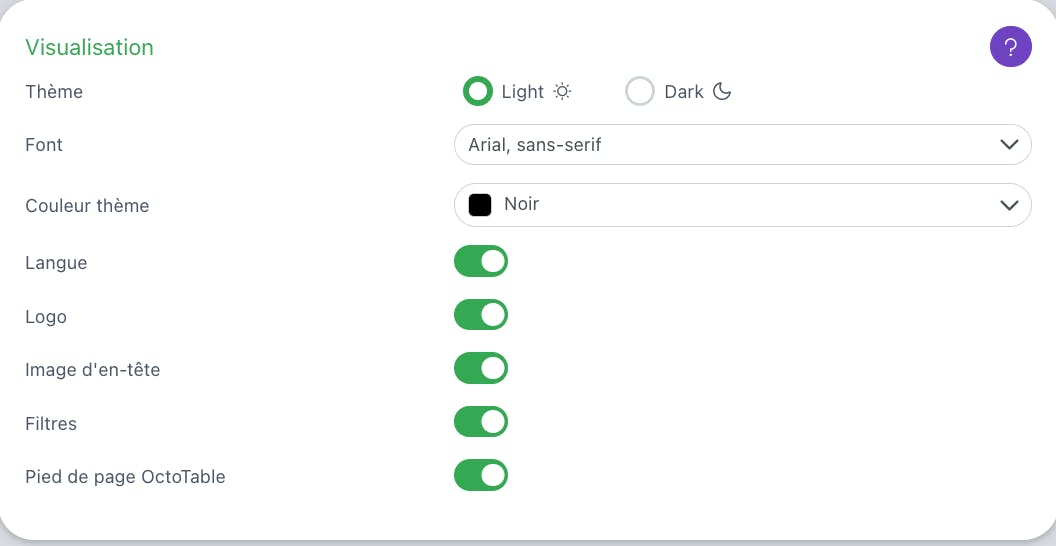The width and height of the screenshot is (1056, 546).
Task: Select the Light theme radio button
Action: click(x=479, y=92)
